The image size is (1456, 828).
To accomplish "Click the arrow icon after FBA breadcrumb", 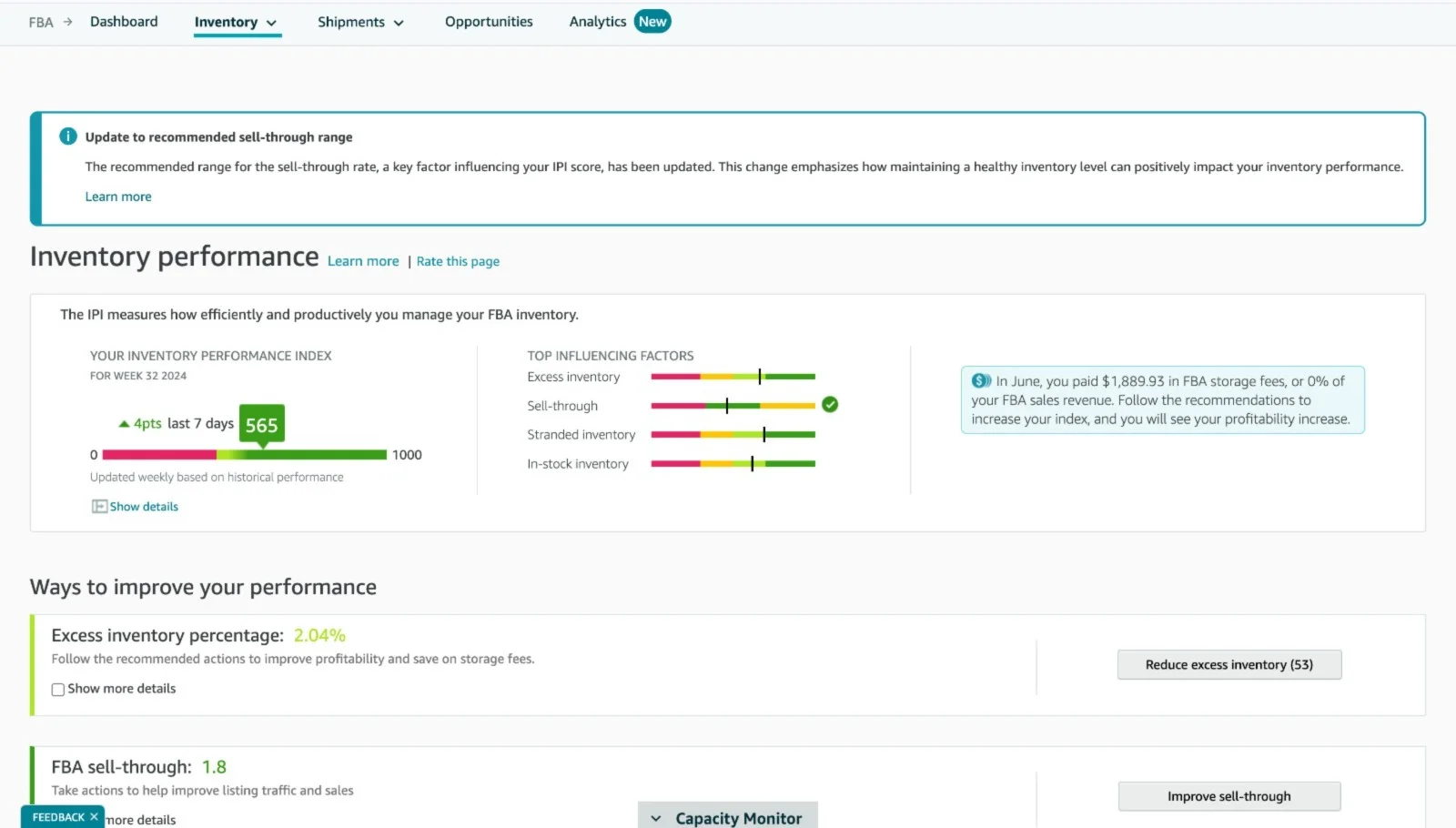I will point(67,22).
